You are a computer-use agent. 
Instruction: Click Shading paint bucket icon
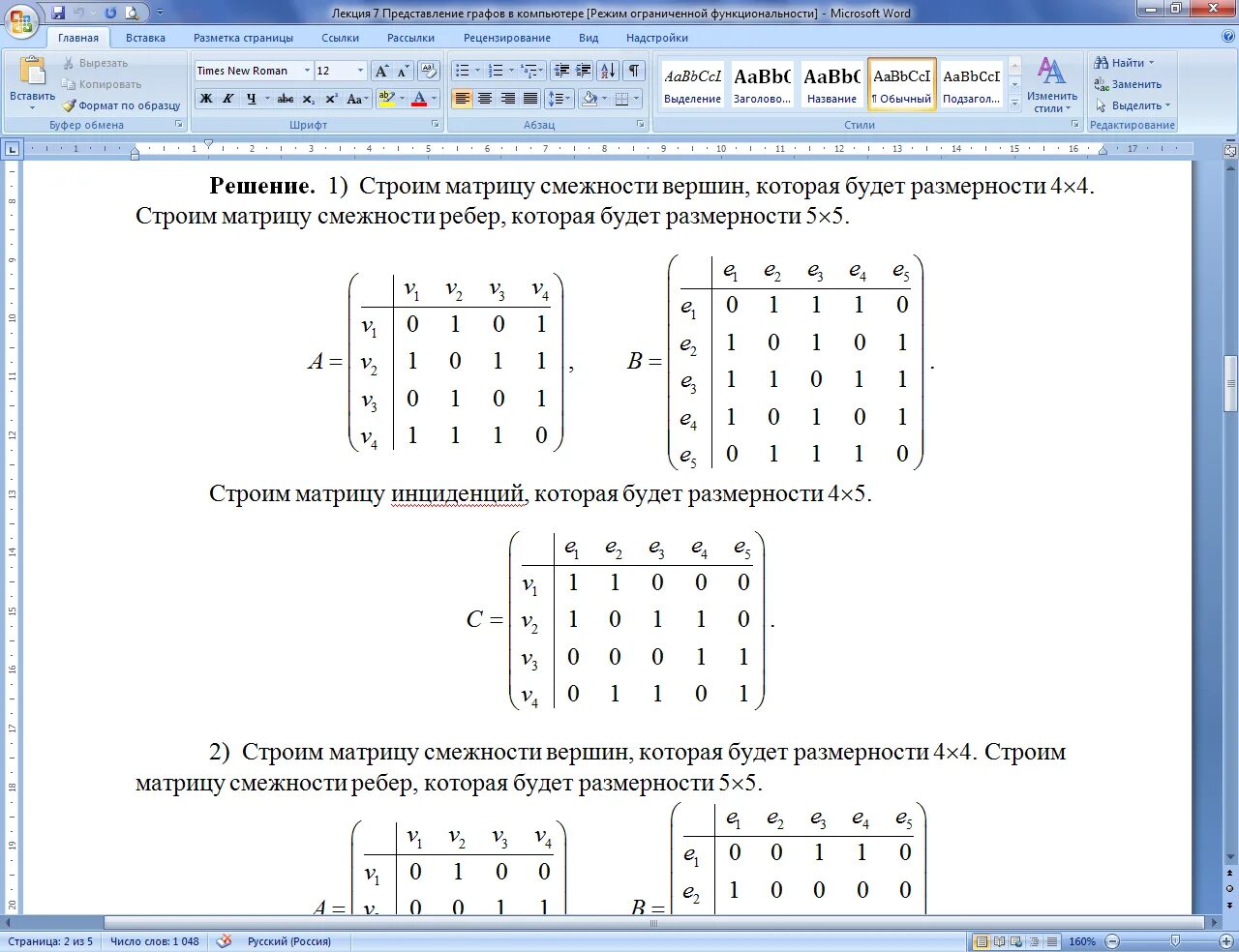(588, 99)
